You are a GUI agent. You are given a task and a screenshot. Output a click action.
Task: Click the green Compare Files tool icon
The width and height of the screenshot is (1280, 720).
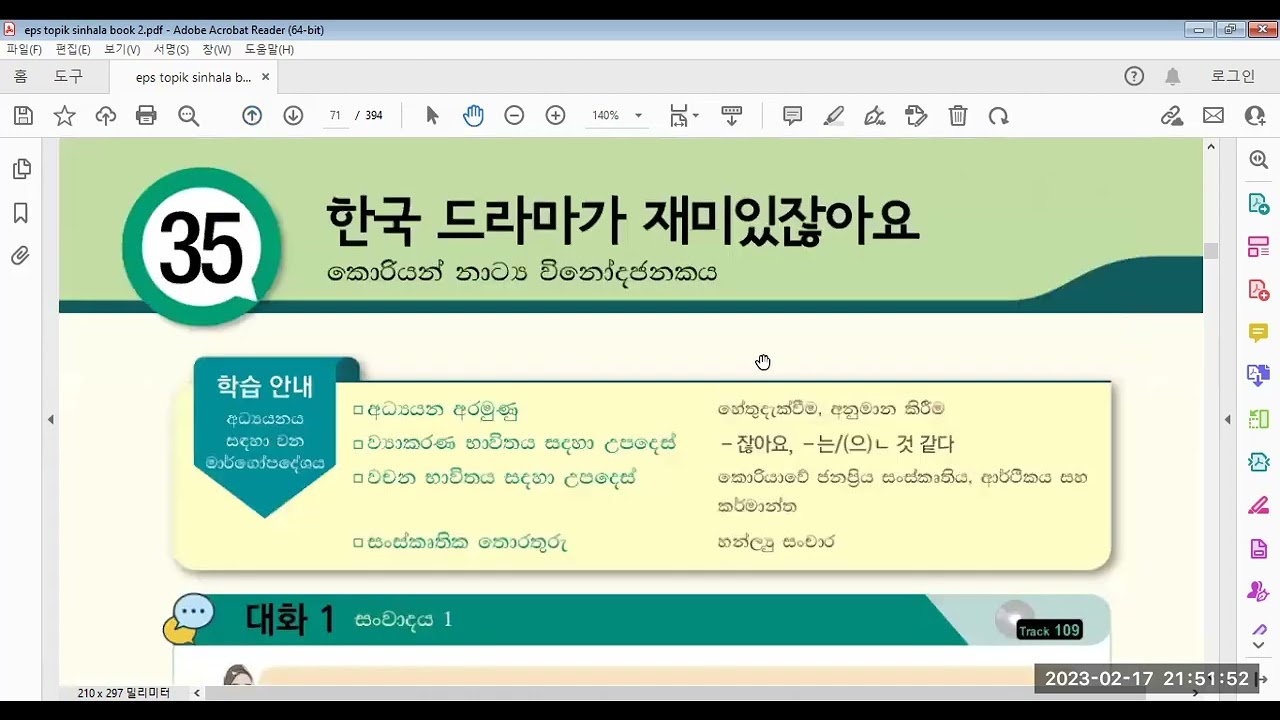pos(1259,419)
